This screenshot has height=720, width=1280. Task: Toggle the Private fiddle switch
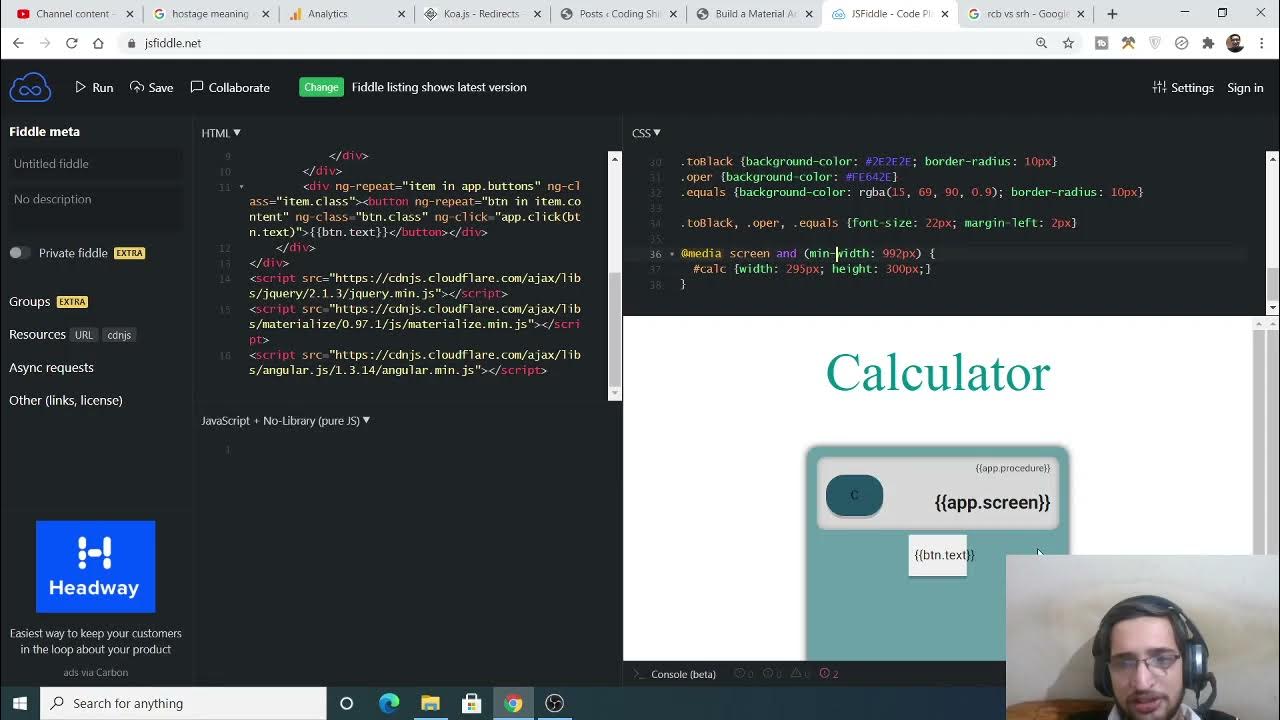(x=19, y=253)
